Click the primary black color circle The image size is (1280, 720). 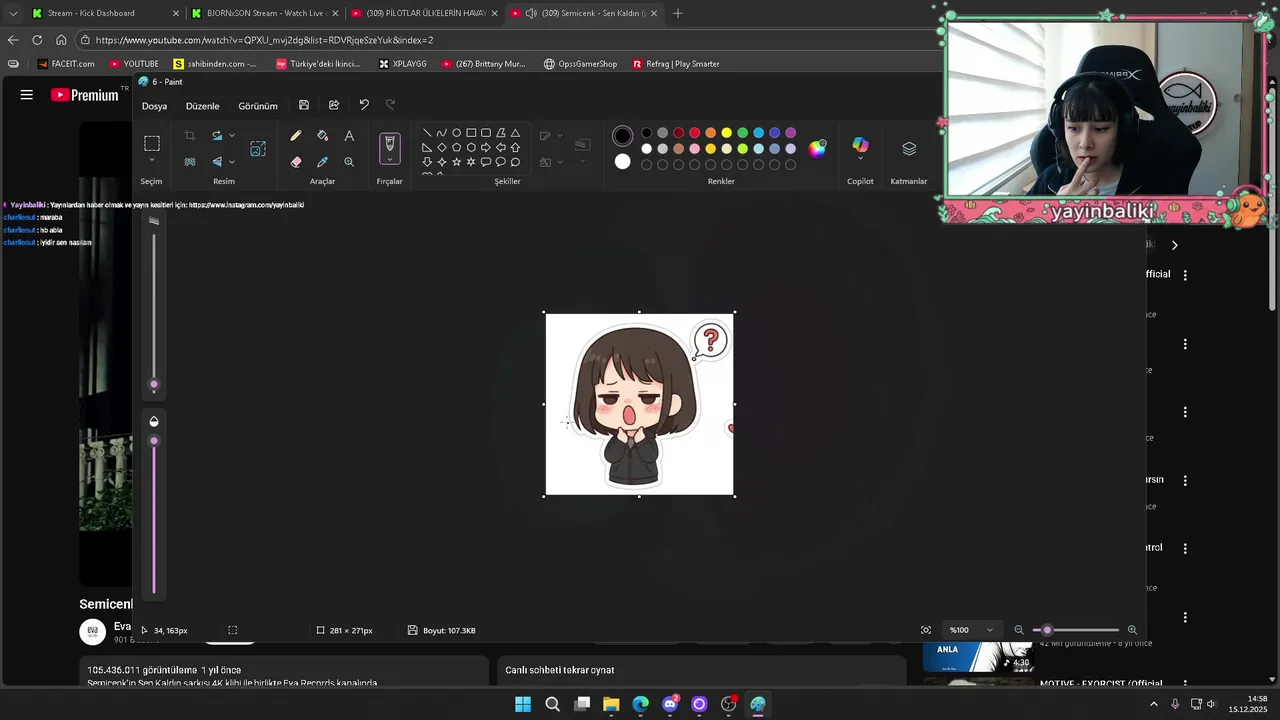click(x=622, y=136)
